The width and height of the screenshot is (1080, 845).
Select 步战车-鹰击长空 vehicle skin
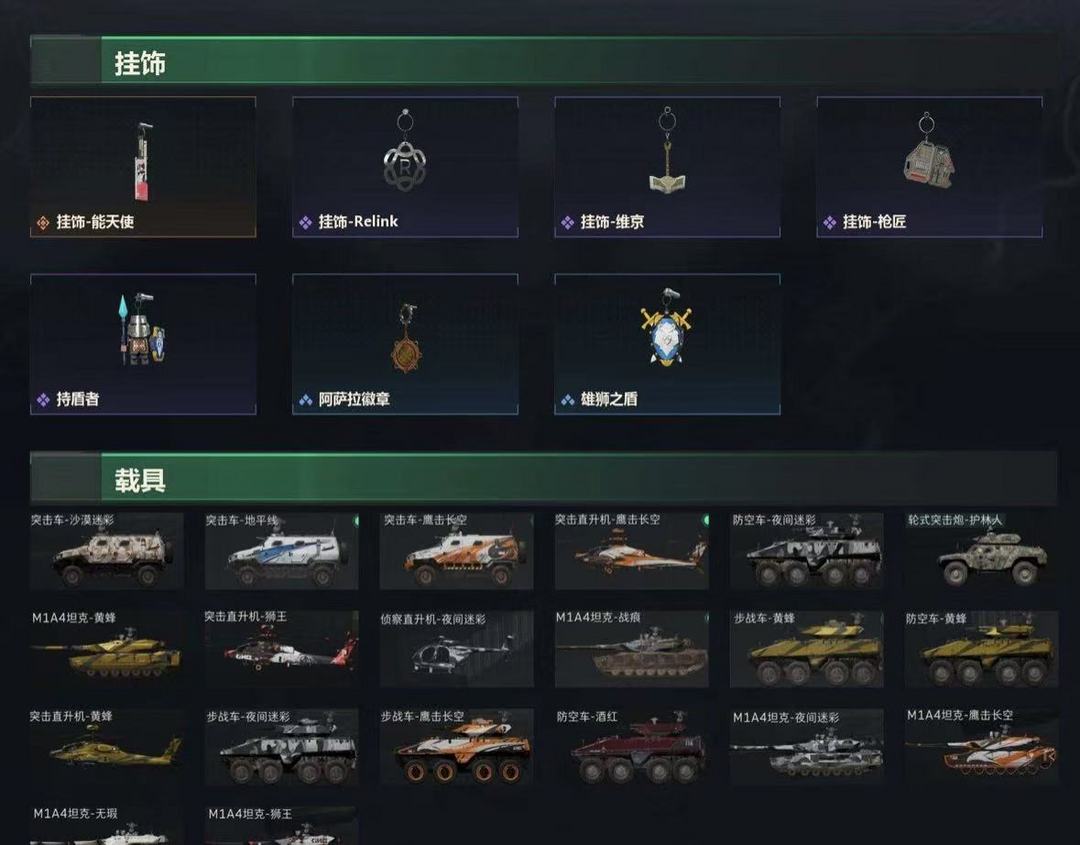coord(457,747)
